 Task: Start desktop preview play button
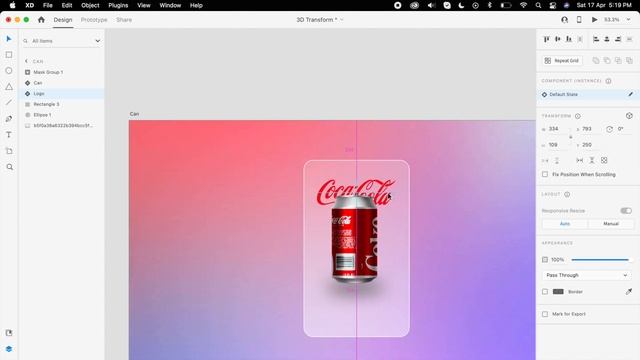(x=594, y=20)
